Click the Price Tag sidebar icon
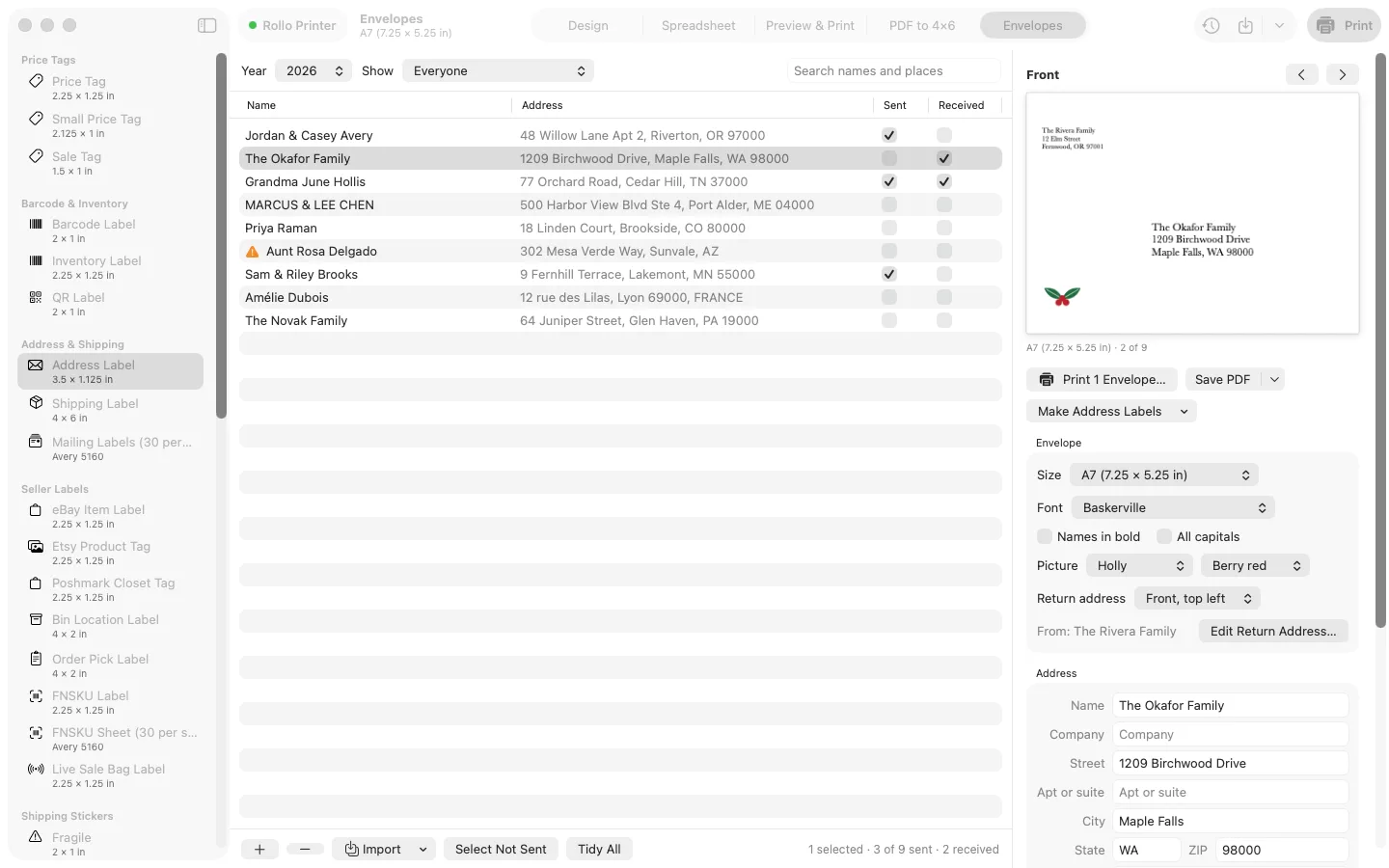 [x=36, y=81]
